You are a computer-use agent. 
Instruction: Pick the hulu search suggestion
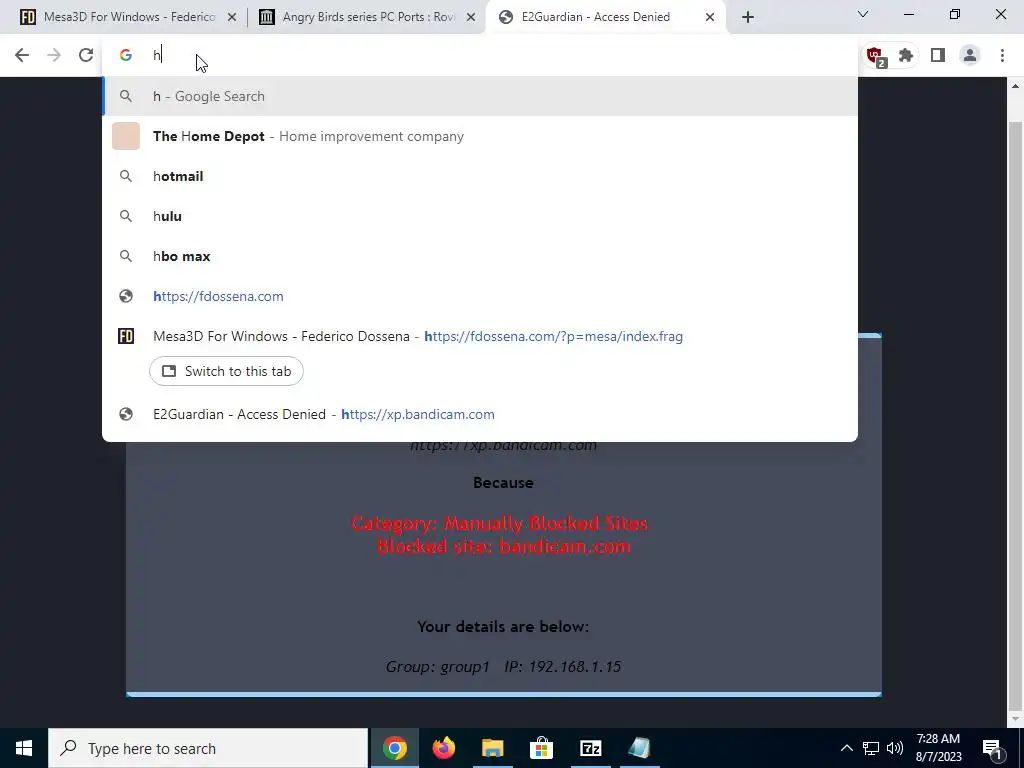click(x=480, y=216)
